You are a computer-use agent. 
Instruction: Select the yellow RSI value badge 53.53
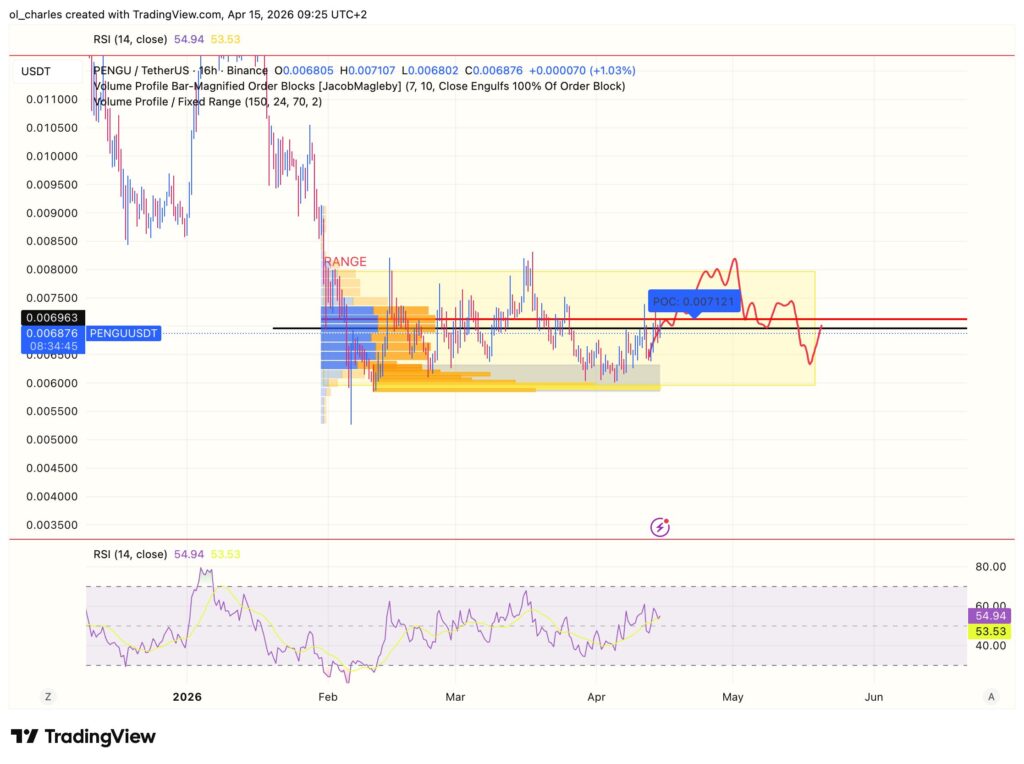click(x=987, y=633)
